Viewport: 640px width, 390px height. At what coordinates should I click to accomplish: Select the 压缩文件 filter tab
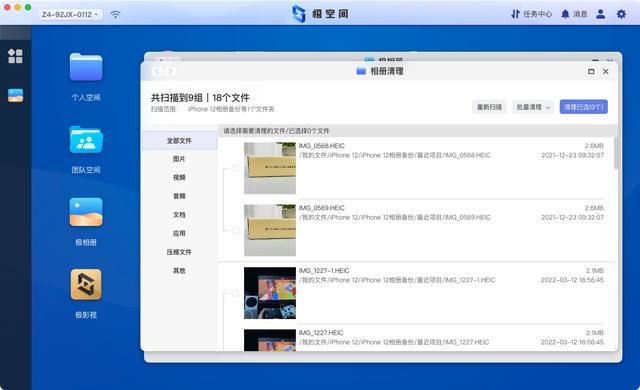click(x=179, y=252)
